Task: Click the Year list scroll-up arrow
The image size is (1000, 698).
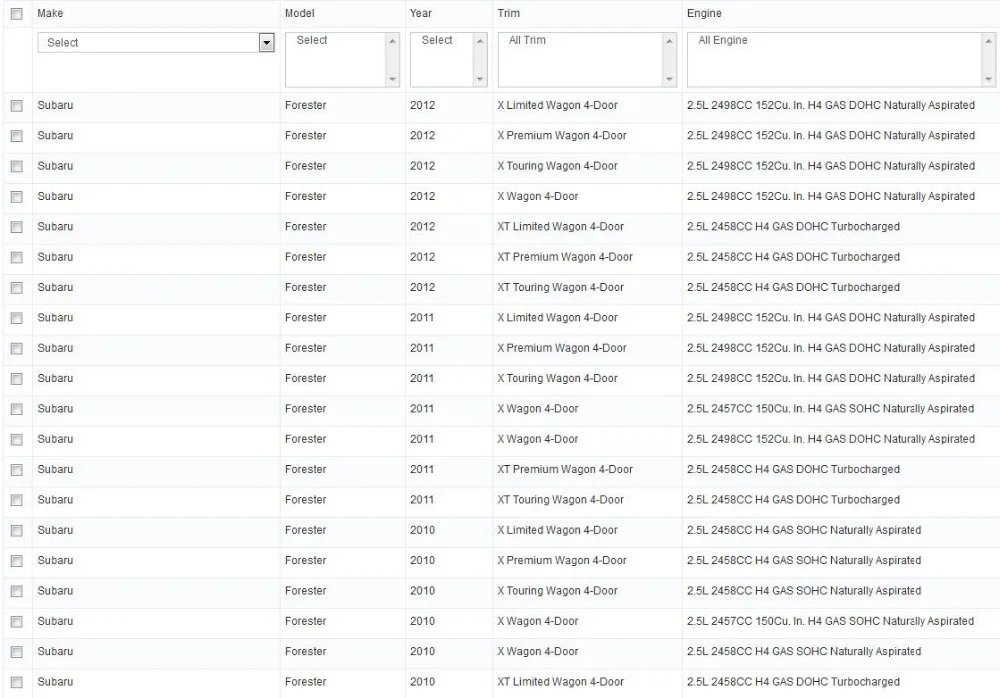Action: click(480, 41)
